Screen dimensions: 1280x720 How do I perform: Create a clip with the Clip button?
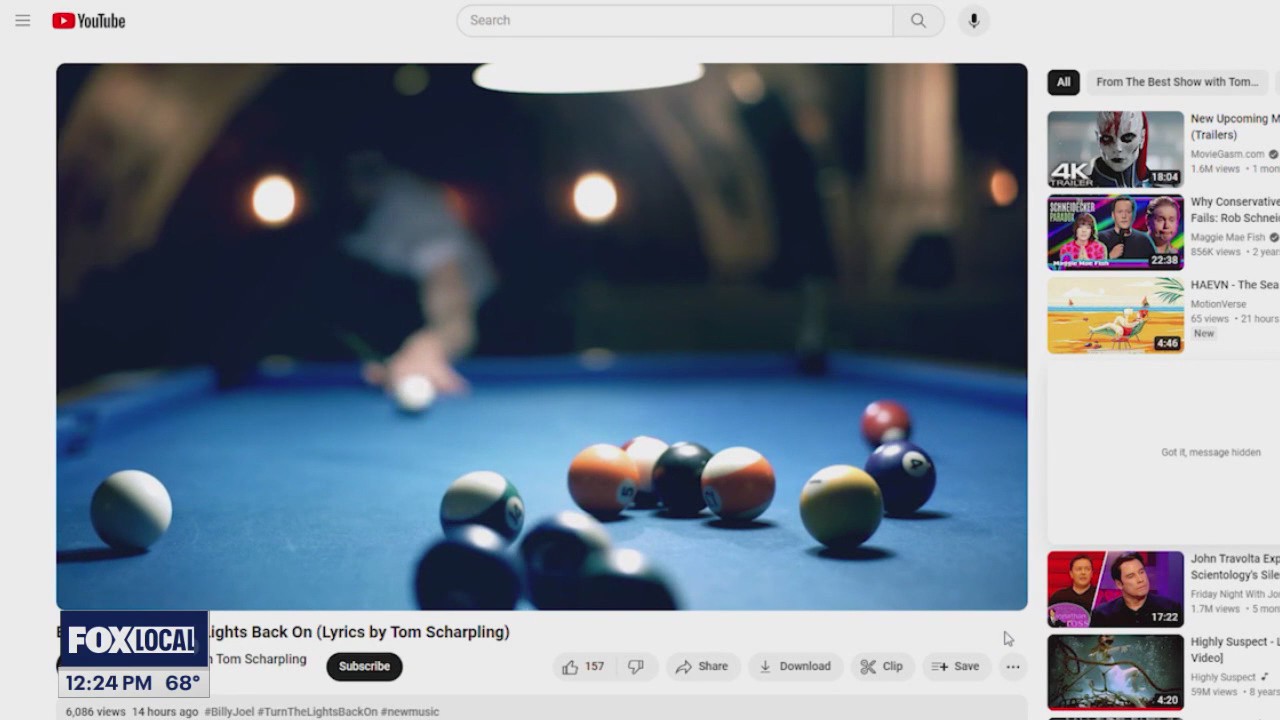(x=881, y=666)
